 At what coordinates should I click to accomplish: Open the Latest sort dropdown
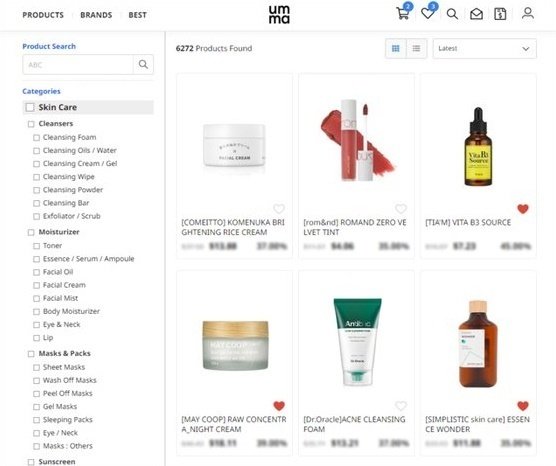pos(484,49)
